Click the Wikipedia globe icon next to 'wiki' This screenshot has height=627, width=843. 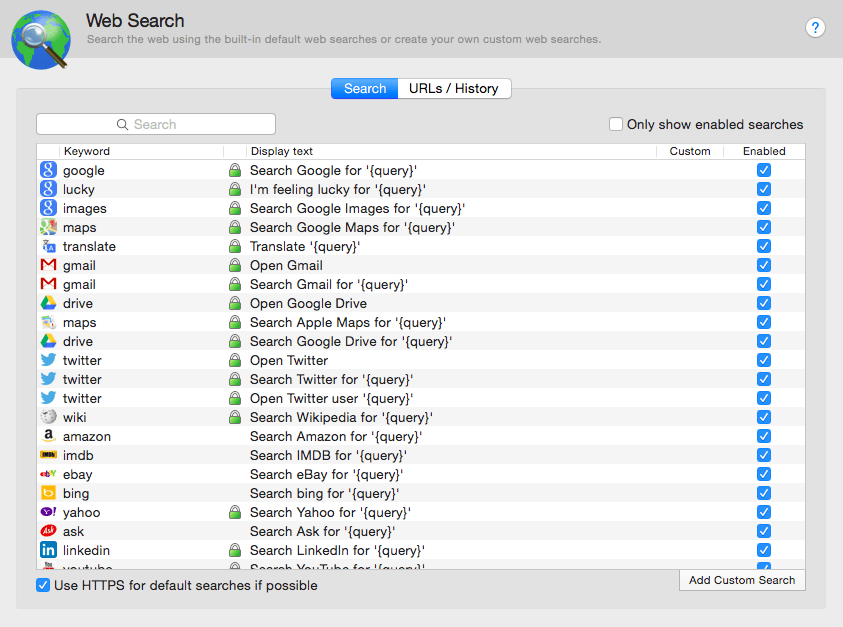click(x=48, y=417)
